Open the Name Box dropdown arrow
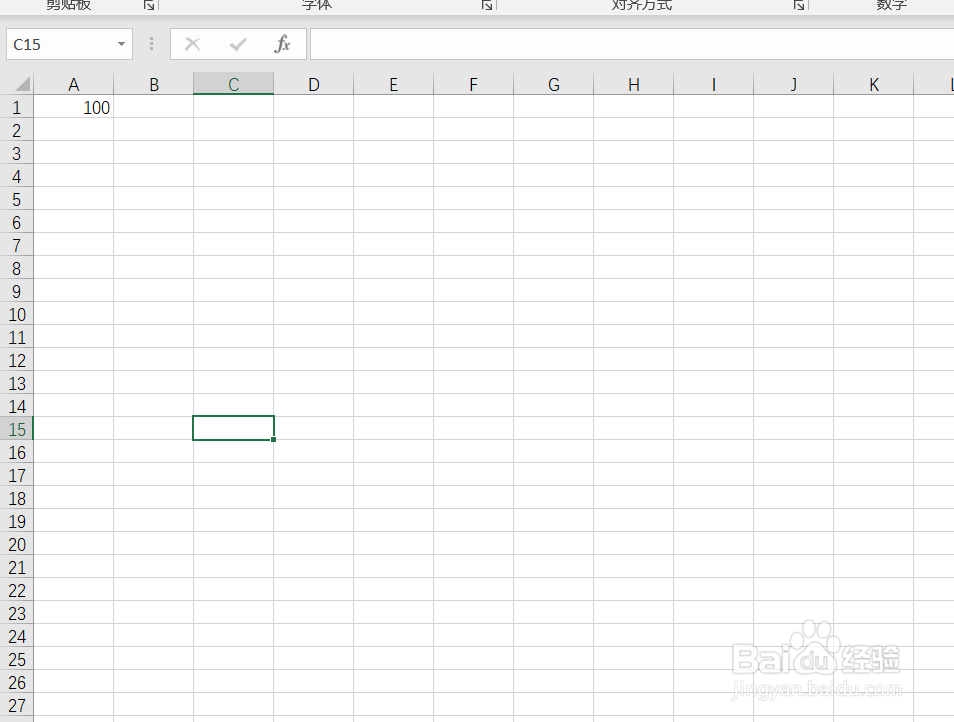 pyautogui.click(x=121, y=44)
